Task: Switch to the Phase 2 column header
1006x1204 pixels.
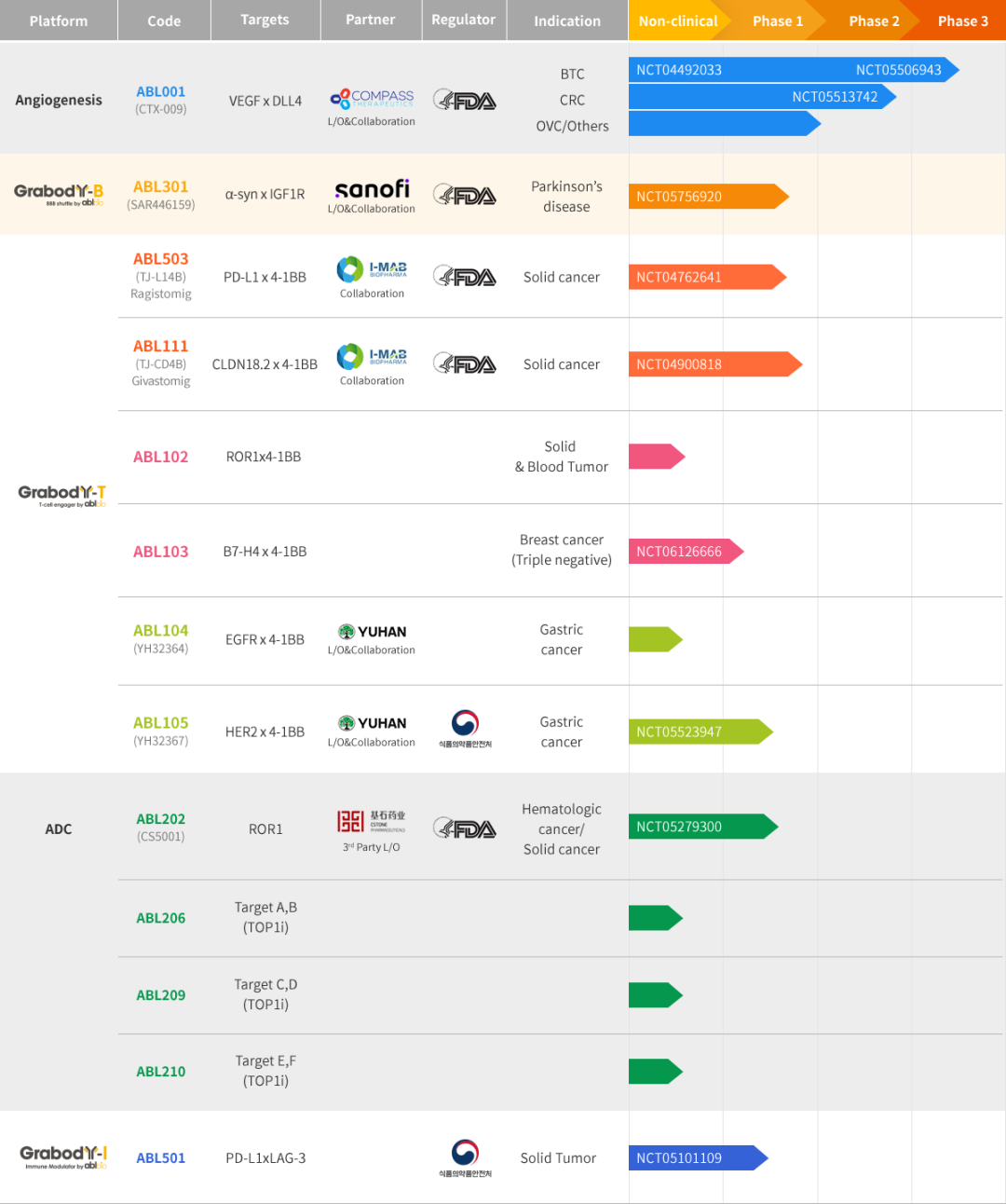Action: coord(874,20)
